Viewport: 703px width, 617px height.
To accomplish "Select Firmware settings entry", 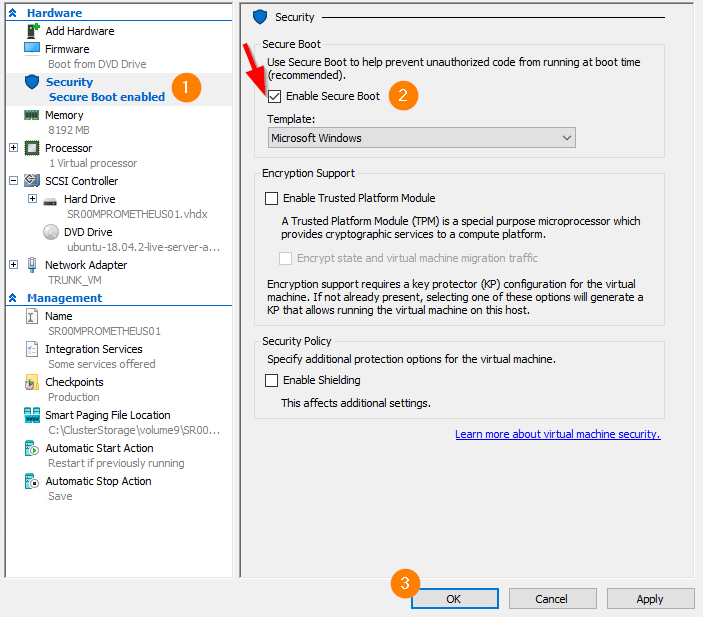I will pos(67,49).
